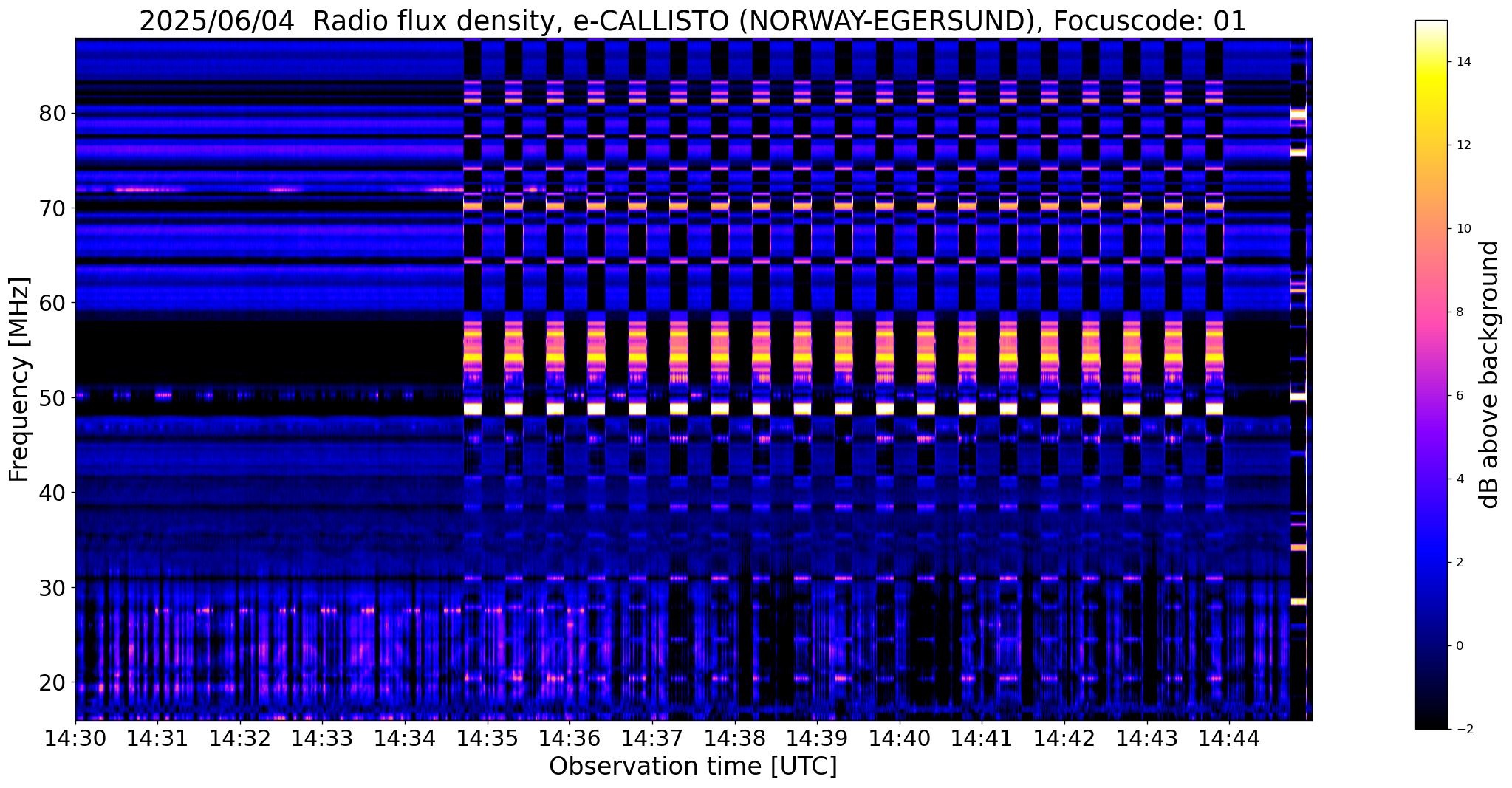This screenshot has height=788, width=1512.
Task: Click the plot title mentioning NORWAY-EGERSUND
Action: pyautogui.click(x=693, y=20)
